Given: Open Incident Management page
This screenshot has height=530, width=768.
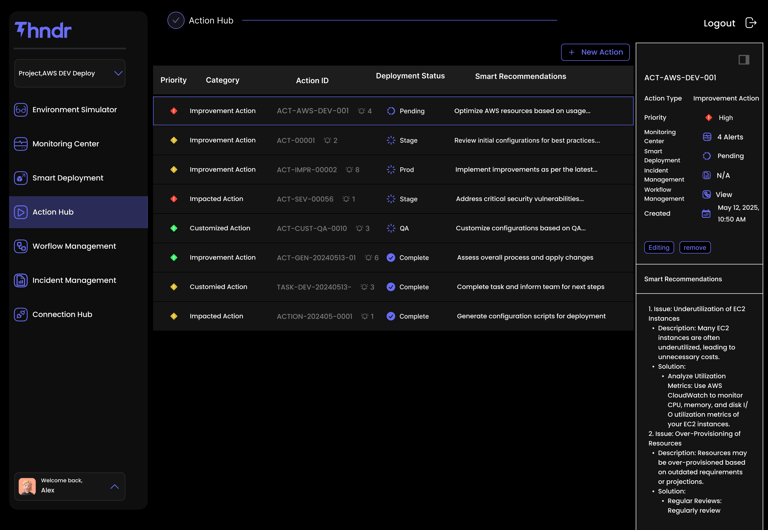Looking at the screenshot, I should 74,280.
